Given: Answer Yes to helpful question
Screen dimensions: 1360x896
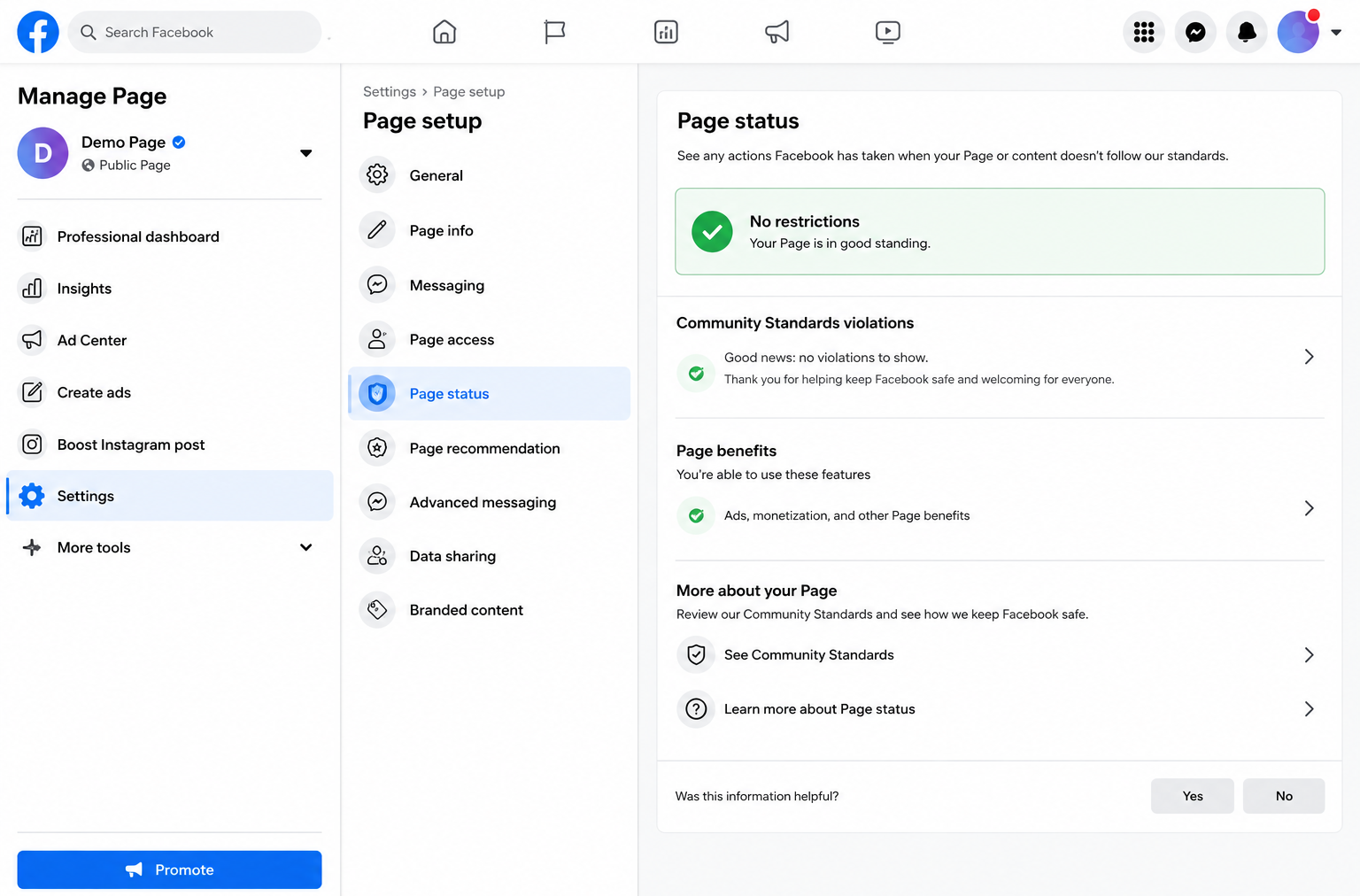Looking at the screenshot, I should pyautogui.click(x=1193, y=796).
